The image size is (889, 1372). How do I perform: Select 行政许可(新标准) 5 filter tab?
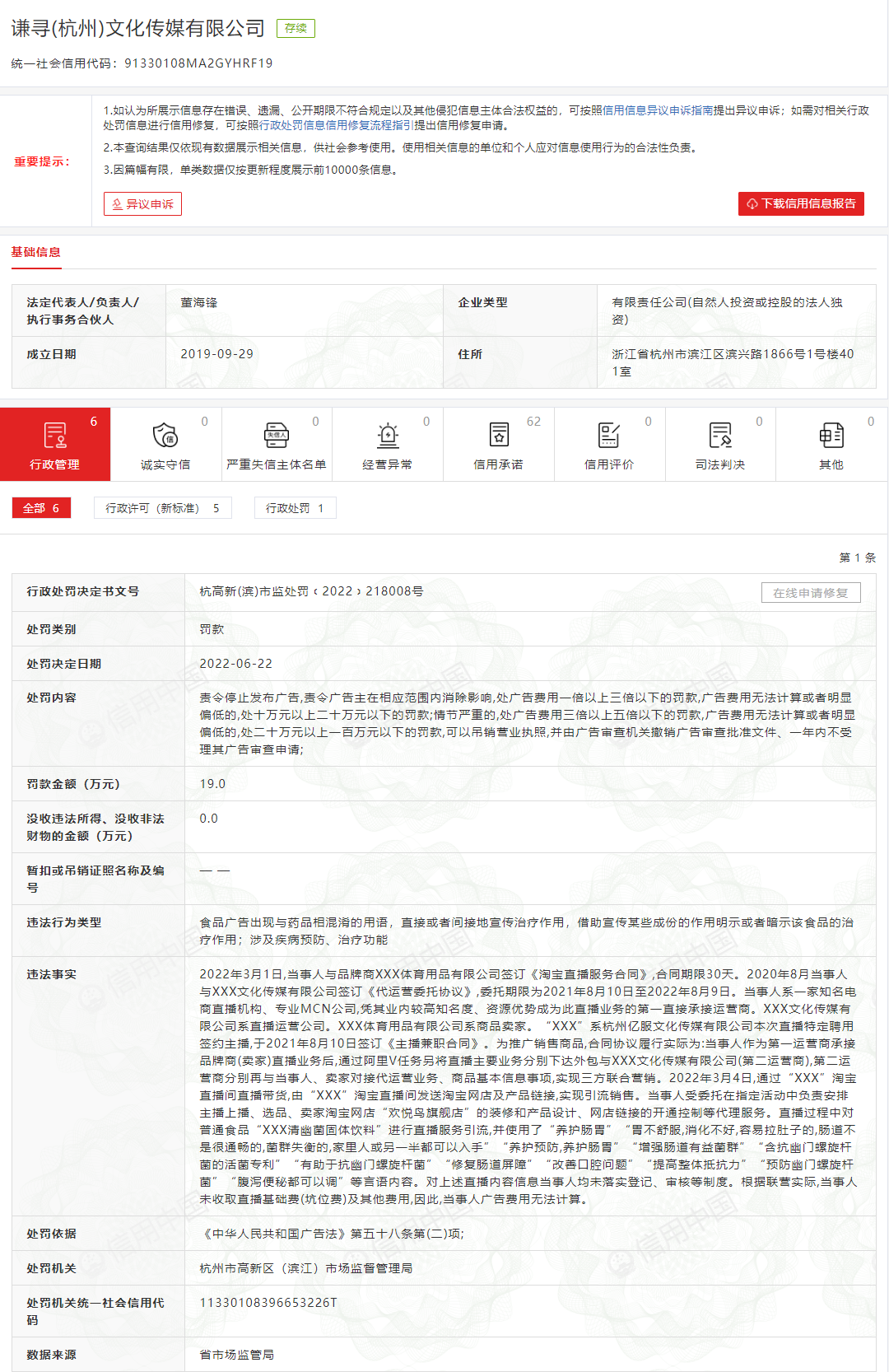point(163,508)
